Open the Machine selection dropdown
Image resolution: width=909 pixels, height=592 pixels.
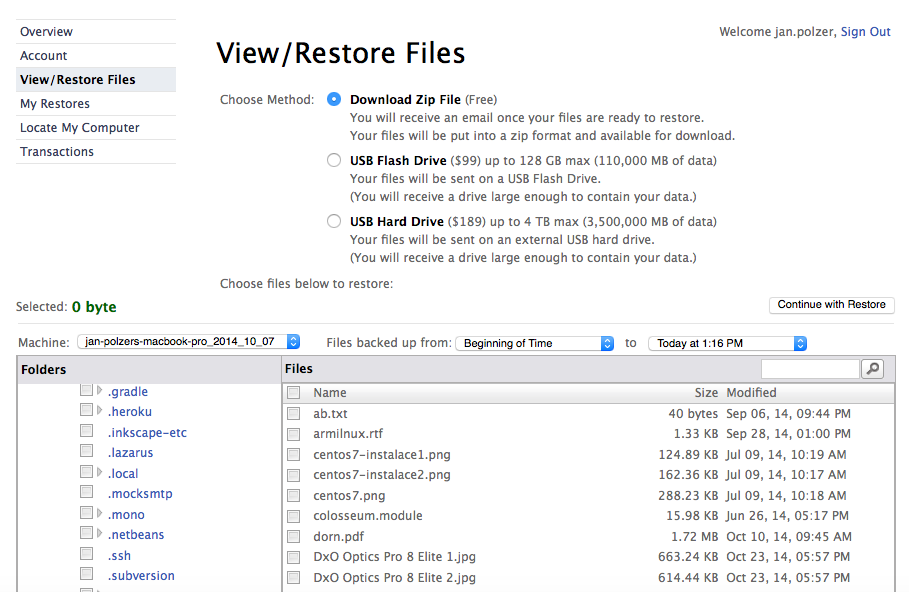pyautogui.click(x=187, y=342)
